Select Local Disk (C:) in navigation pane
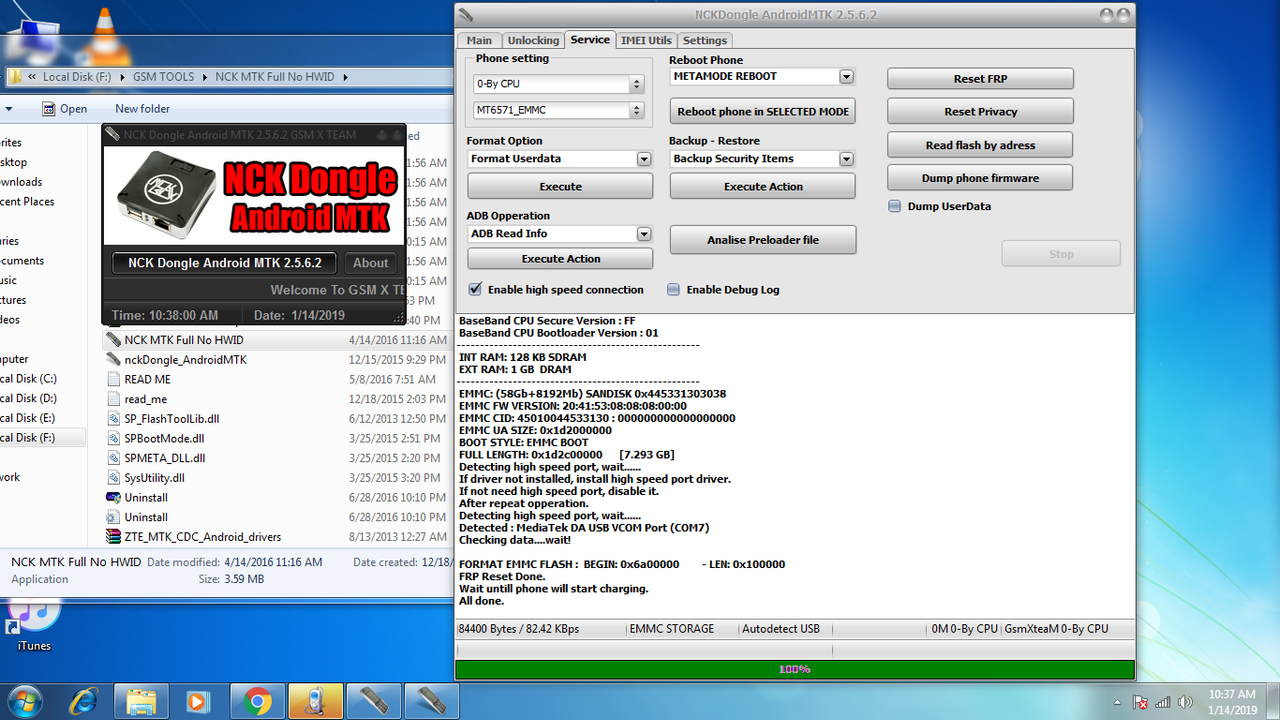The width and height of the screenshot is (1280, 720). click(x=28, y=379)
